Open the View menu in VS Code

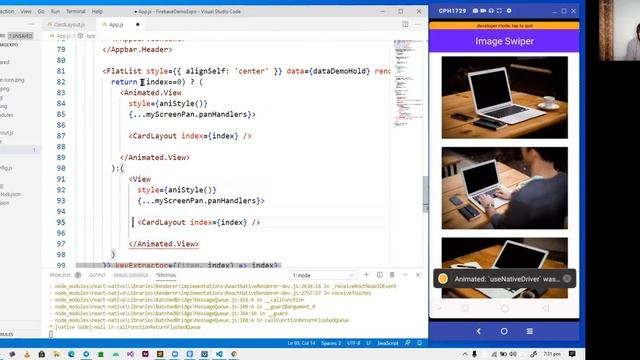(x=26, y=11)
